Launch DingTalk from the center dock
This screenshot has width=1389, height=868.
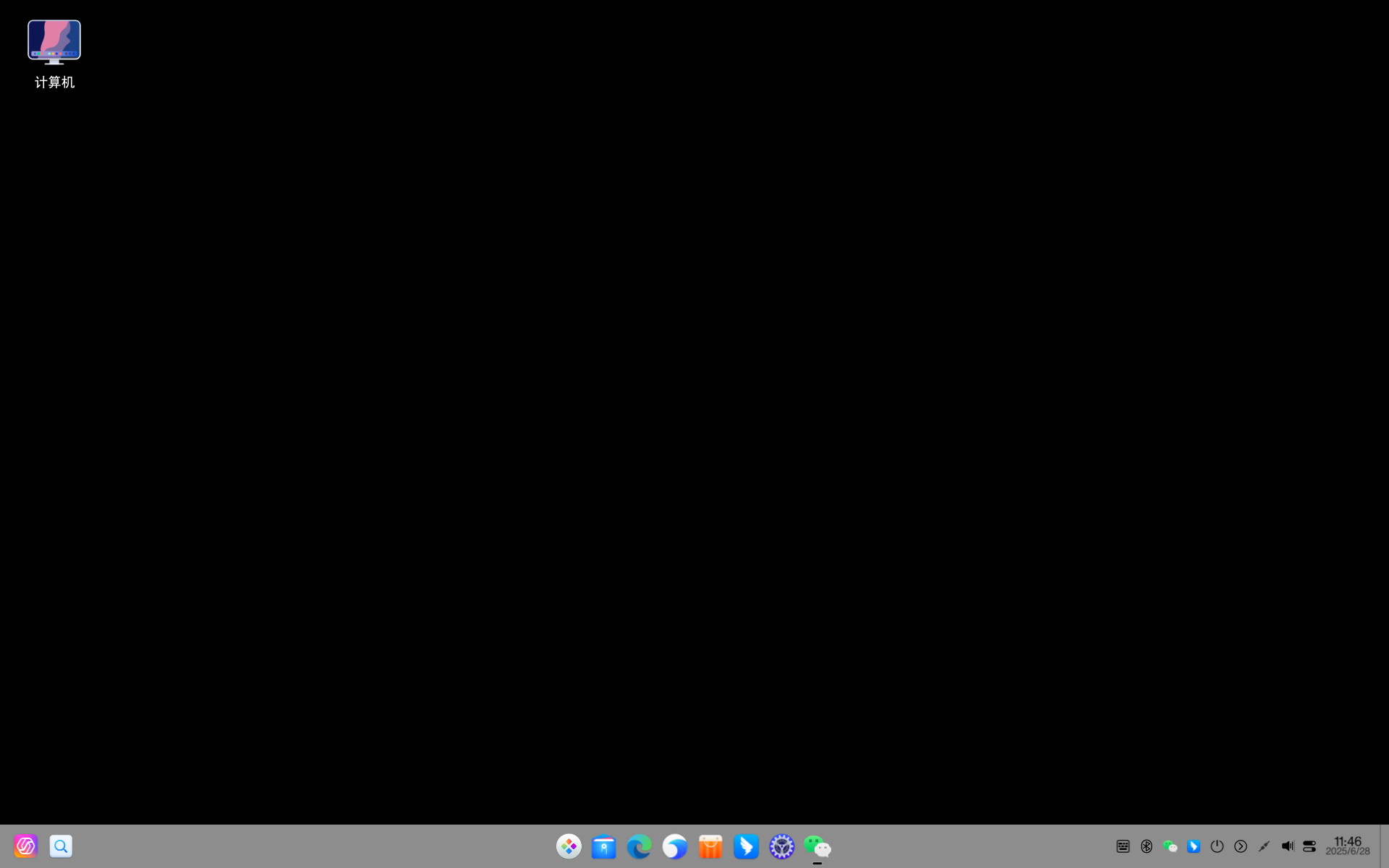click(x=746, y=846)
